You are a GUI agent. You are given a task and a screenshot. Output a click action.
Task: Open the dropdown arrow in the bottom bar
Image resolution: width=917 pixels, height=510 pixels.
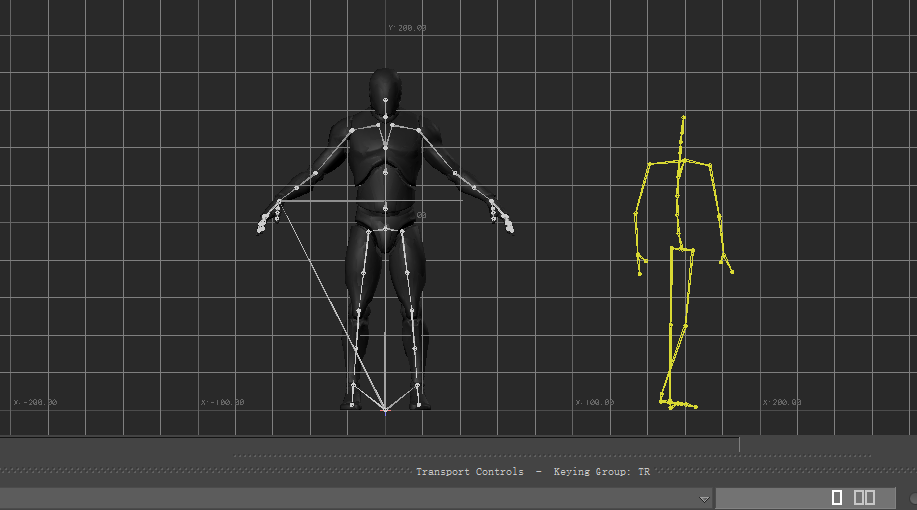point(704,498)
